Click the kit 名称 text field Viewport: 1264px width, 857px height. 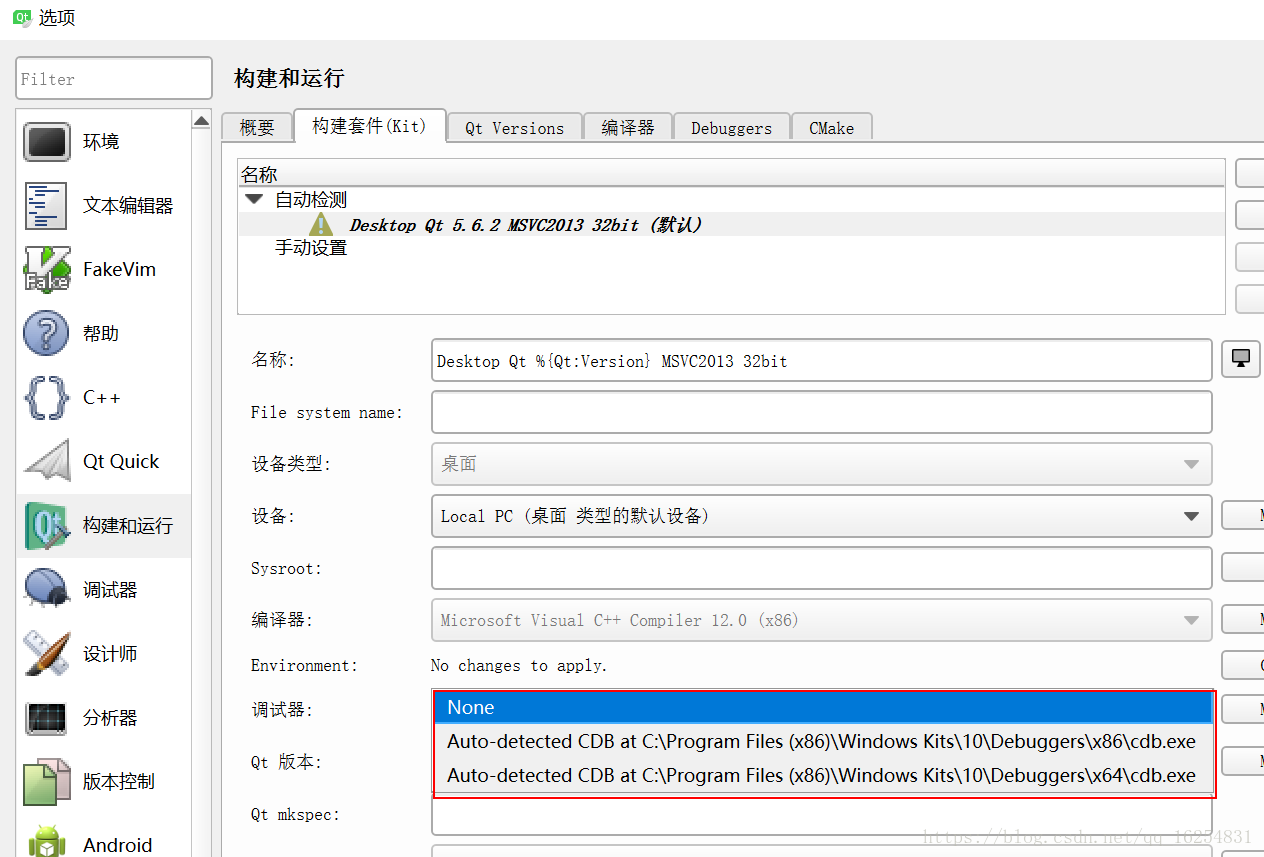click(x=822, y=360)
